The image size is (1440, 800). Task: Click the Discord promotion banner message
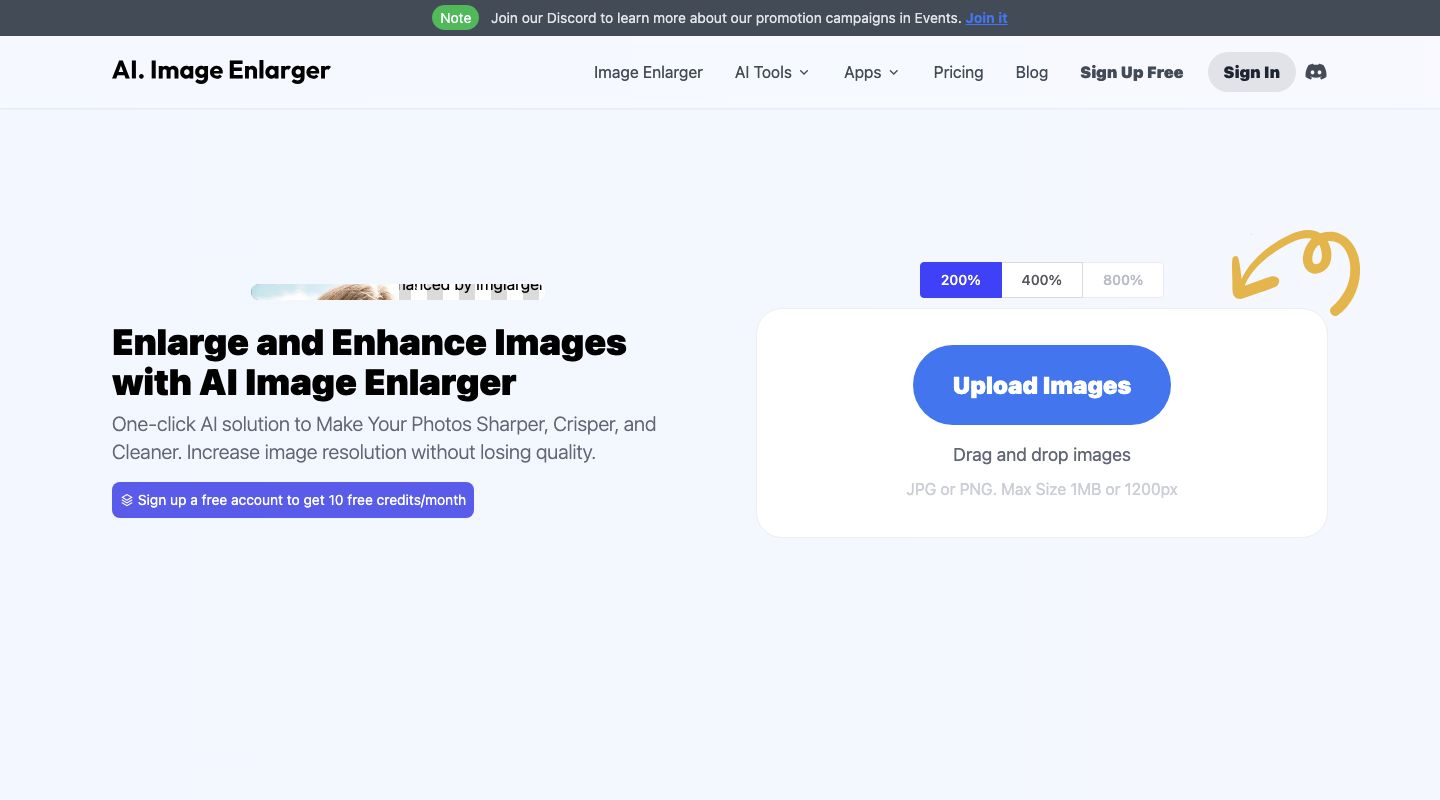726,18
